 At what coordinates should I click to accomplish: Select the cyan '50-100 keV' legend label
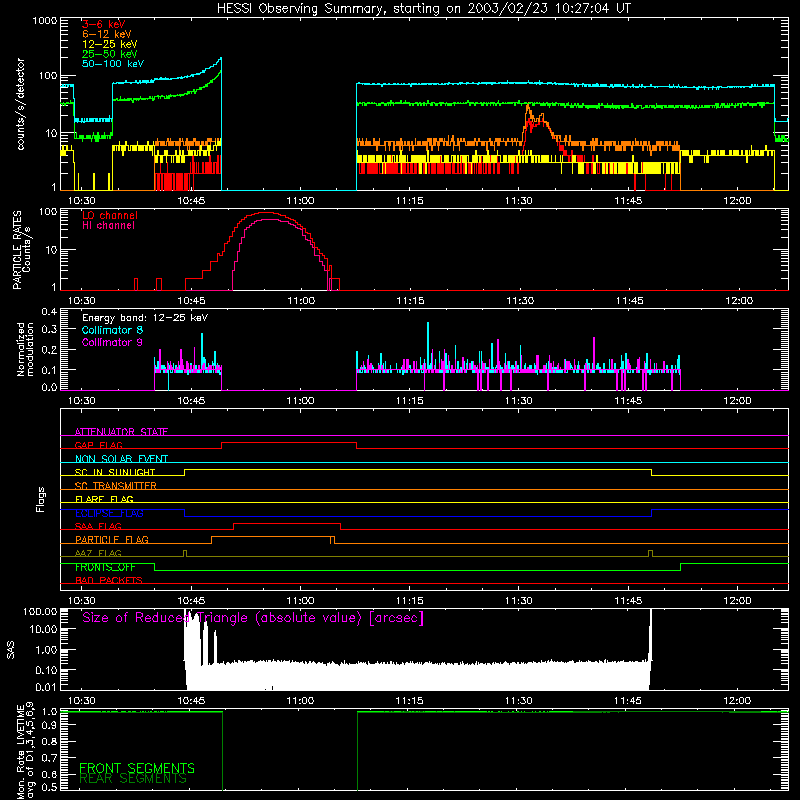click(x=113, y=64)
